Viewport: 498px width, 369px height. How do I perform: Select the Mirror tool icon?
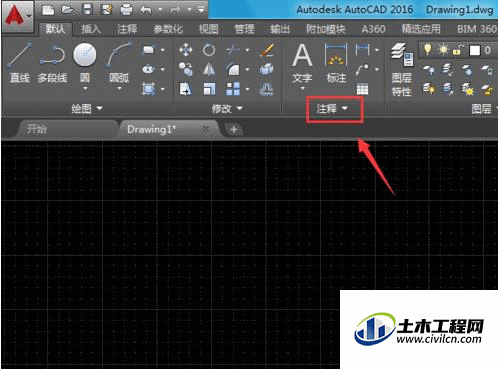[x=209, y=69]
